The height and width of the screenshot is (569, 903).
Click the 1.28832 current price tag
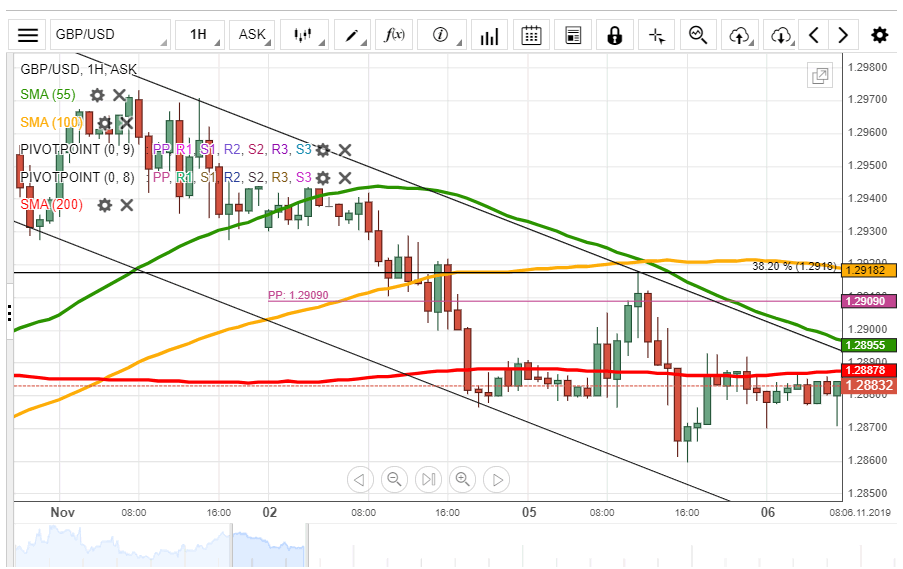[x=869, y=385]
